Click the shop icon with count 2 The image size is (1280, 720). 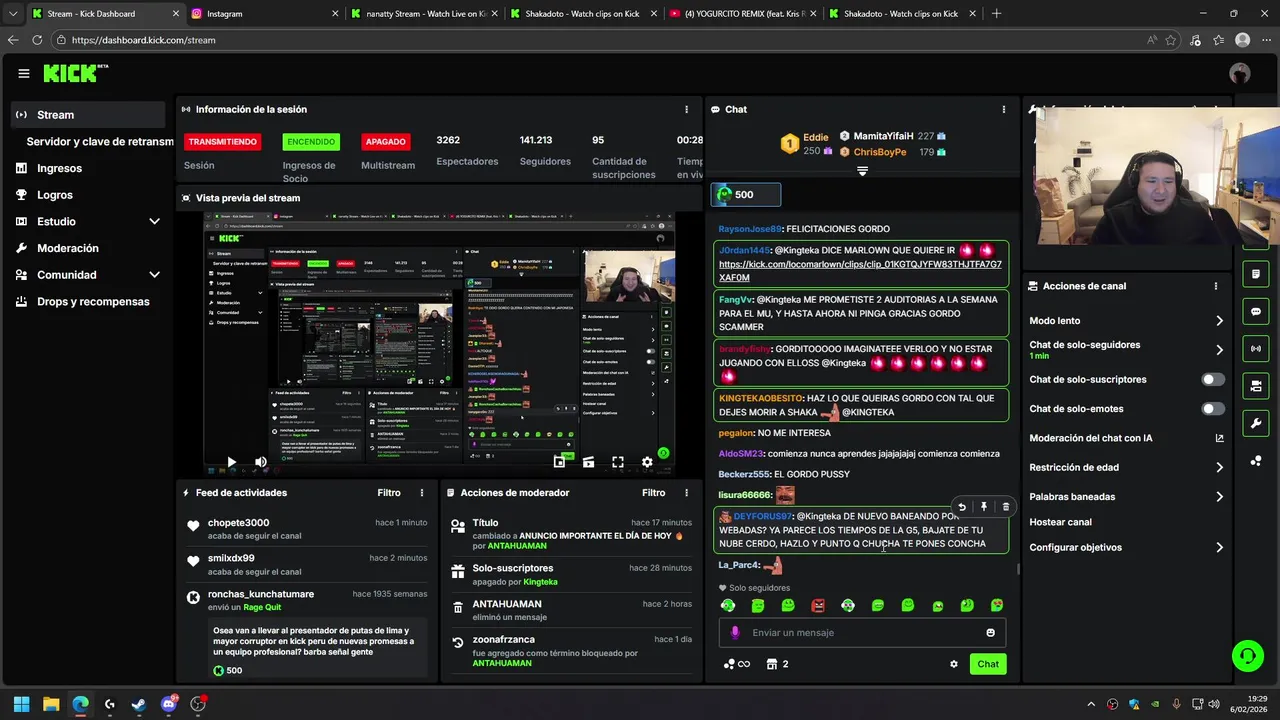pyautogui.click(x=777, y=664)
